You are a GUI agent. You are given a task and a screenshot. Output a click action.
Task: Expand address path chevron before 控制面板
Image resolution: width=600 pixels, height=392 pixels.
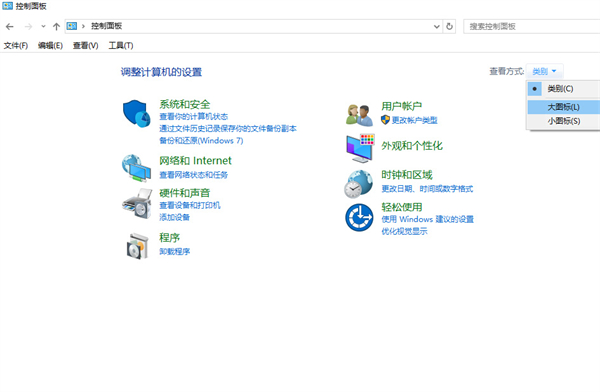83,26
